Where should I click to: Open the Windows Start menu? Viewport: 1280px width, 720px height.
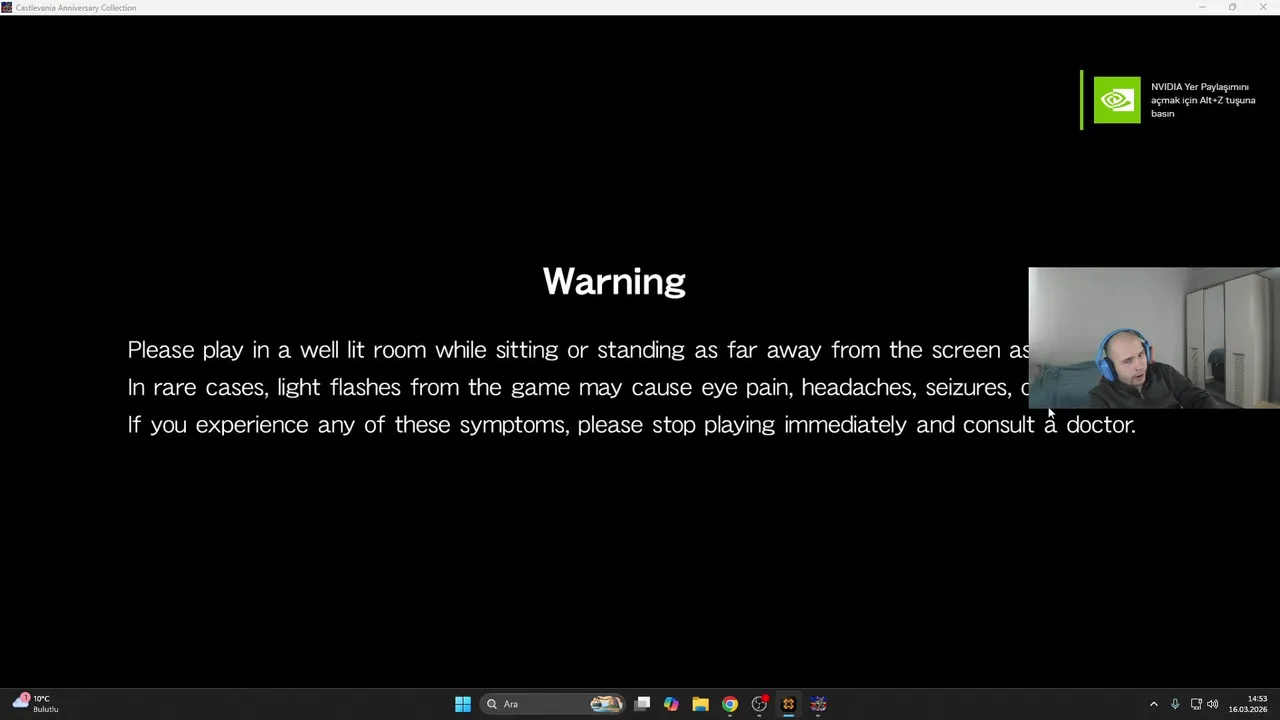point(463,704)
